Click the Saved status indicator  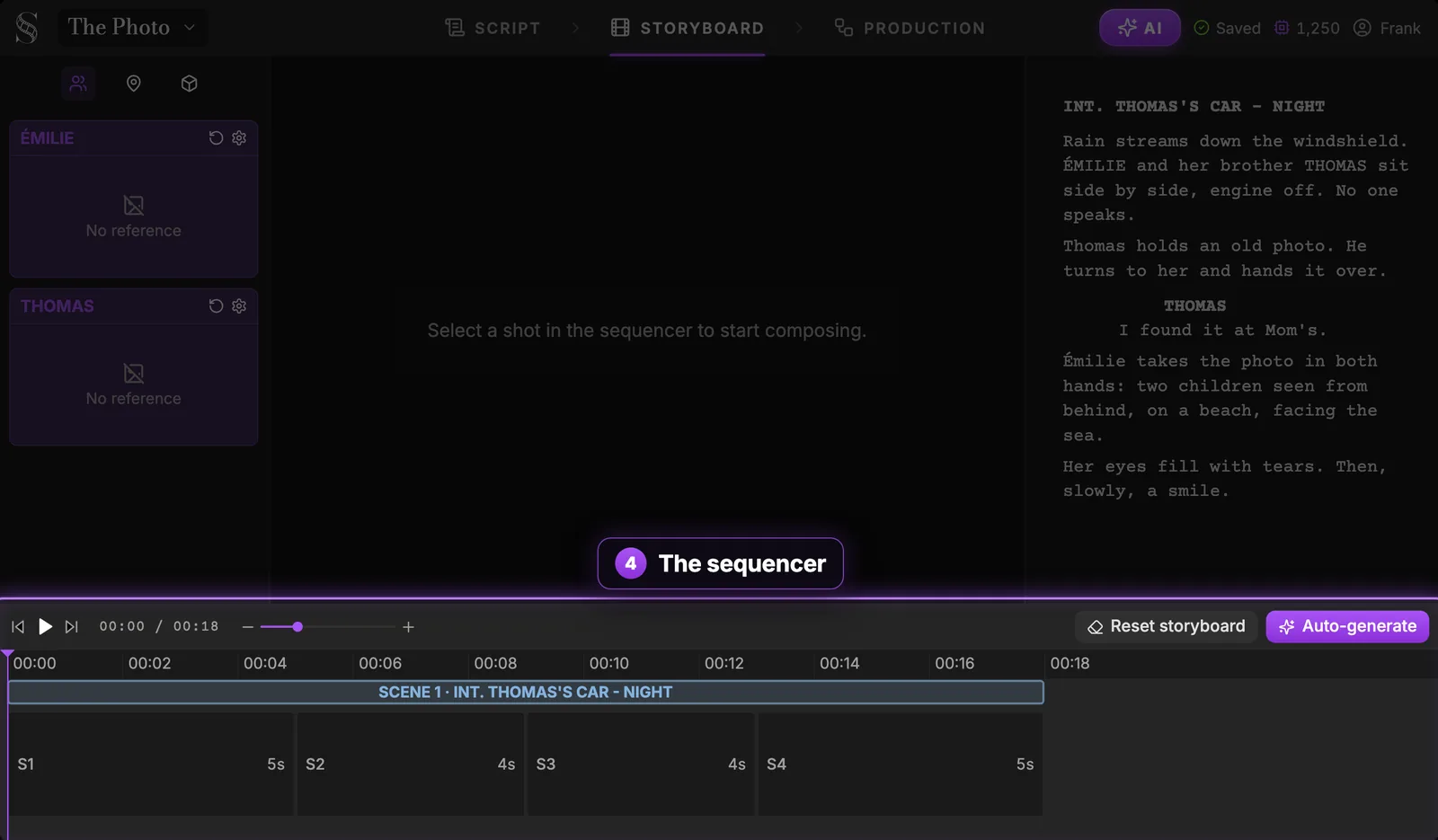(1227, 28)
